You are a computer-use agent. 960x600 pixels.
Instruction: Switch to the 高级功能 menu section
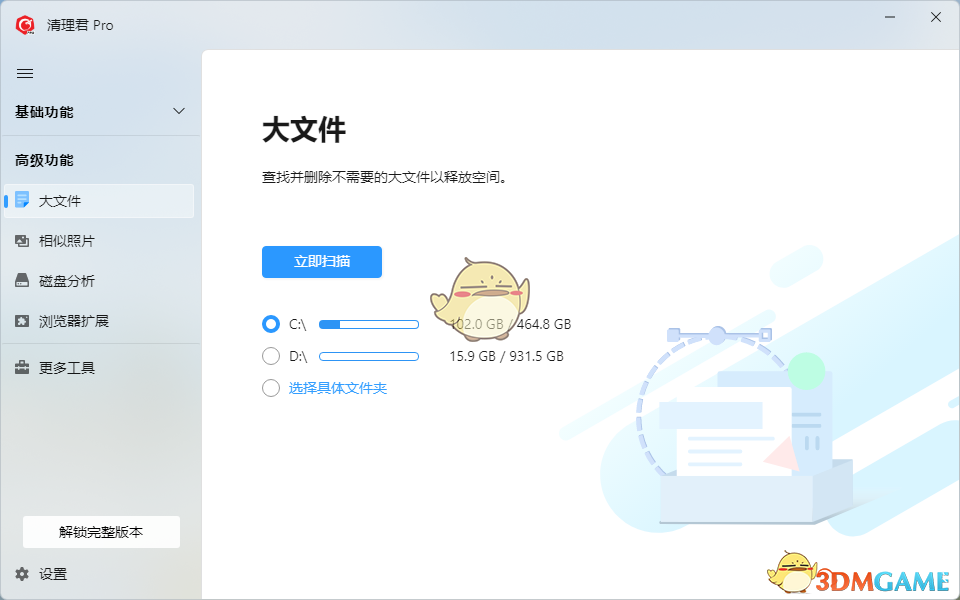[x=46, y=160]
